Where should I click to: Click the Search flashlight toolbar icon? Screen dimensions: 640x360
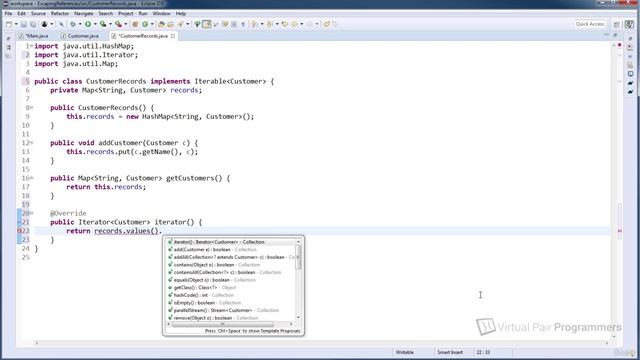180,24
